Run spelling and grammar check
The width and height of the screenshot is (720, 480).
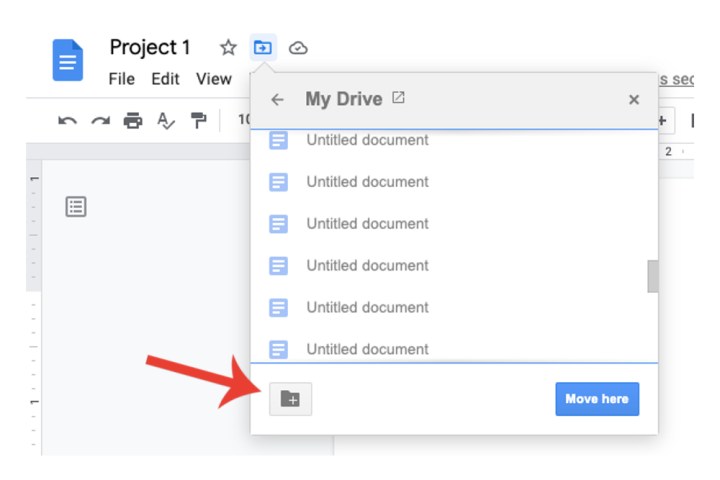(165, 121)
